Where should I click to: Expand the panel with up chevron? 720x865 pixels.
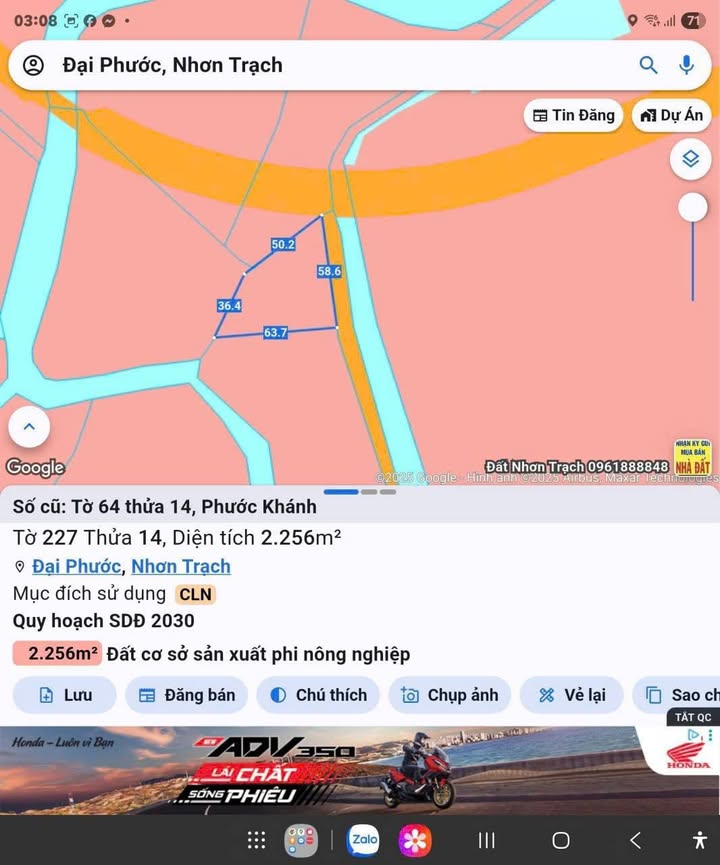(x=29, y=426)
